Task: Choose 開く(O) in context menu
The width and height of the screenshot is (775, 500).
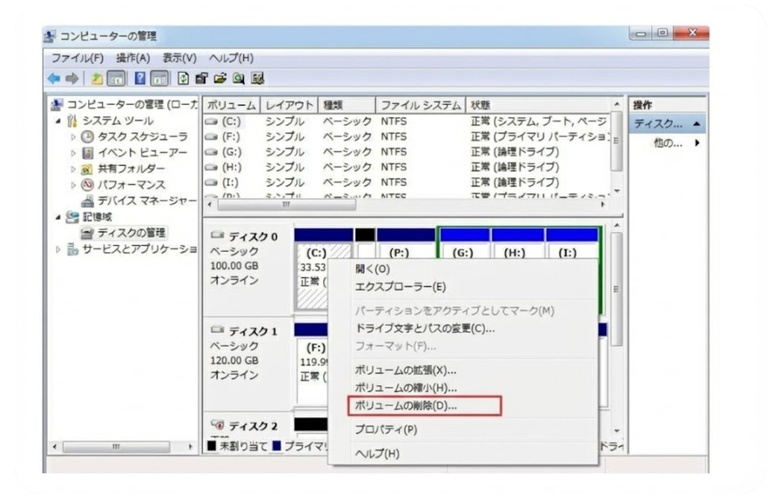Action: pyautogui.click(x=464, y=269)
